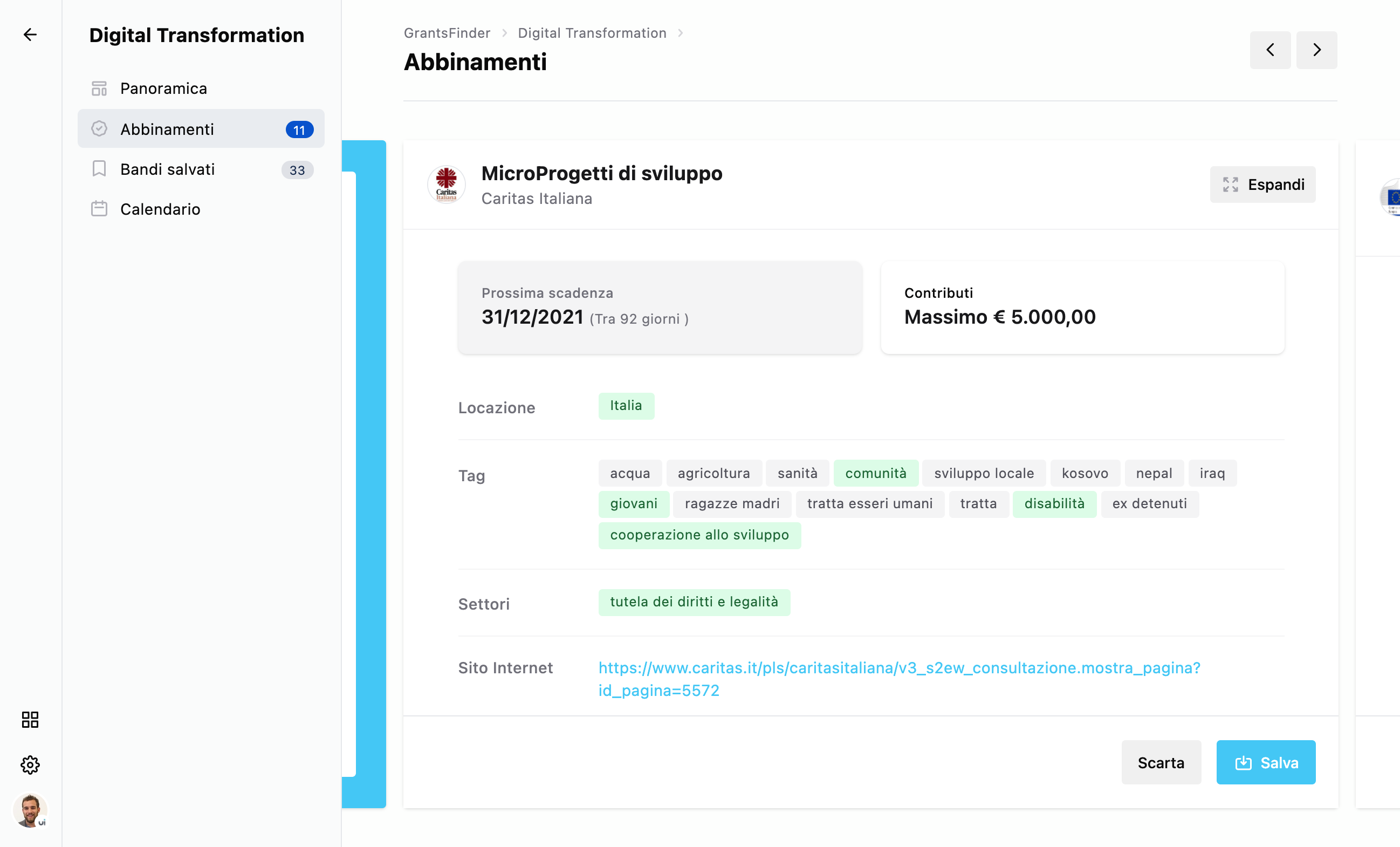Click the Abbinamenti count badge 11
Viewport: 1400px width, 847px height.
pos(299,130)
